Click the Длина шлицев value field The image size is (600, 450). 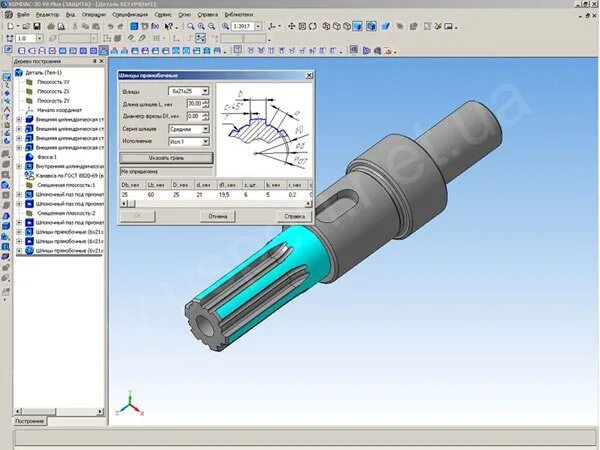tap(194, 104)
